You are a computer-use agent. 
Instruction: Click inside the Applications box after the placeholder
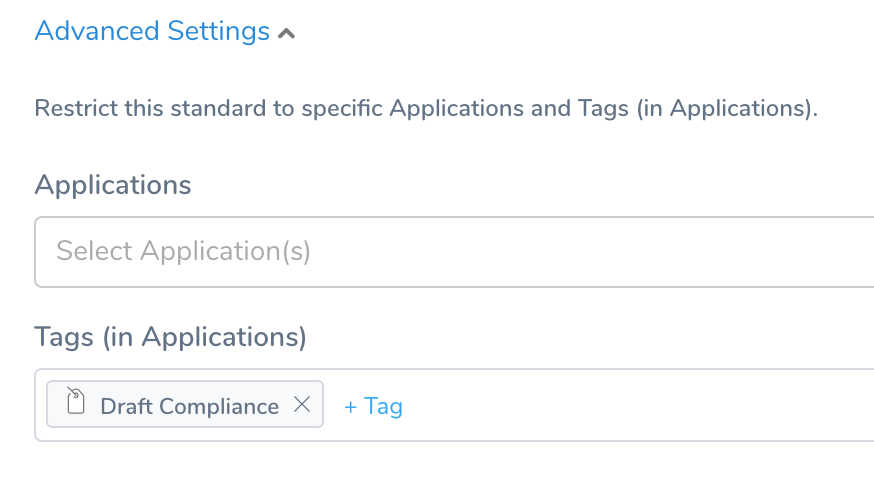591,252
